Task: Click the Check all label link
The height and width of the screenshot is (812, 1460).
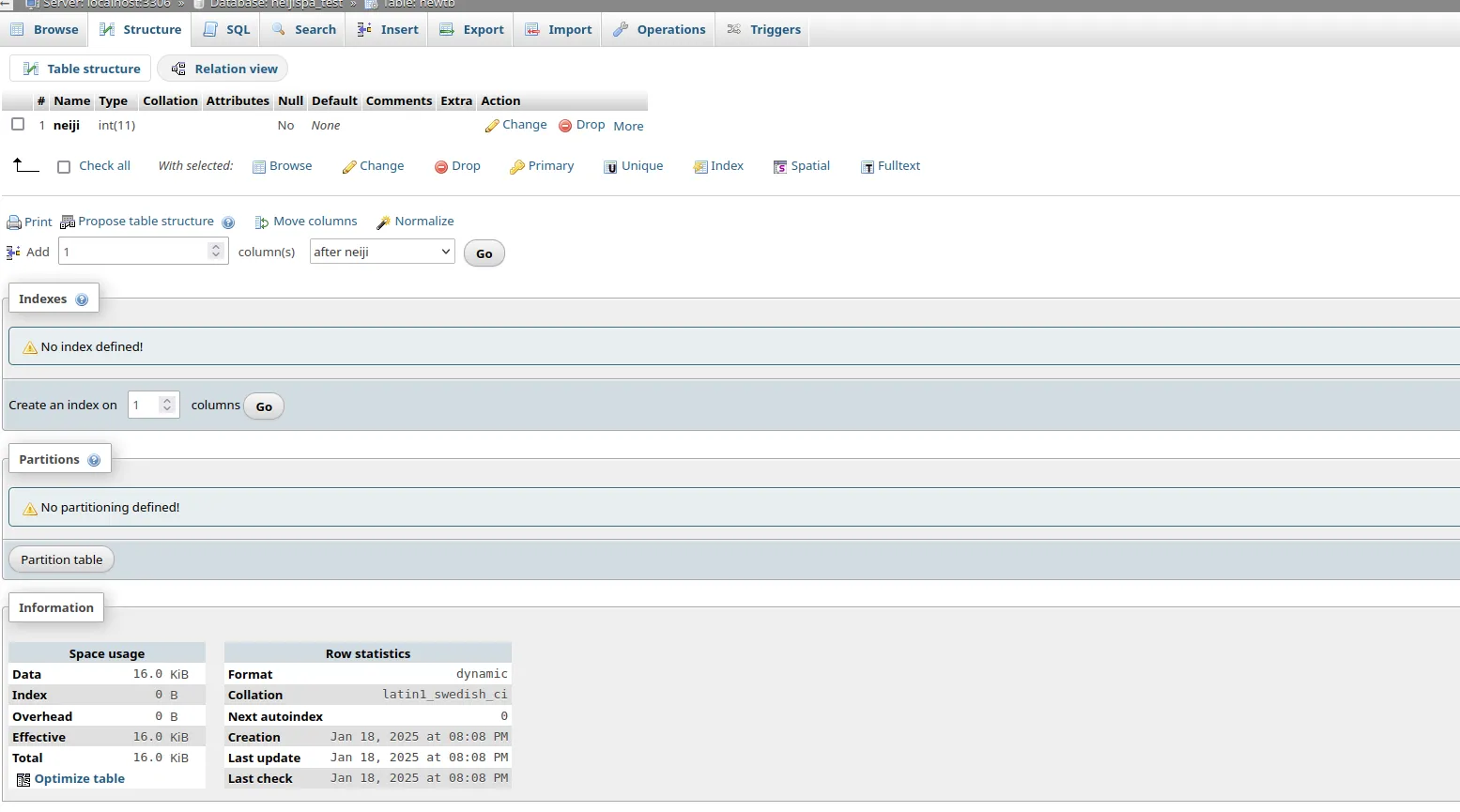Action: click(104, 165)
